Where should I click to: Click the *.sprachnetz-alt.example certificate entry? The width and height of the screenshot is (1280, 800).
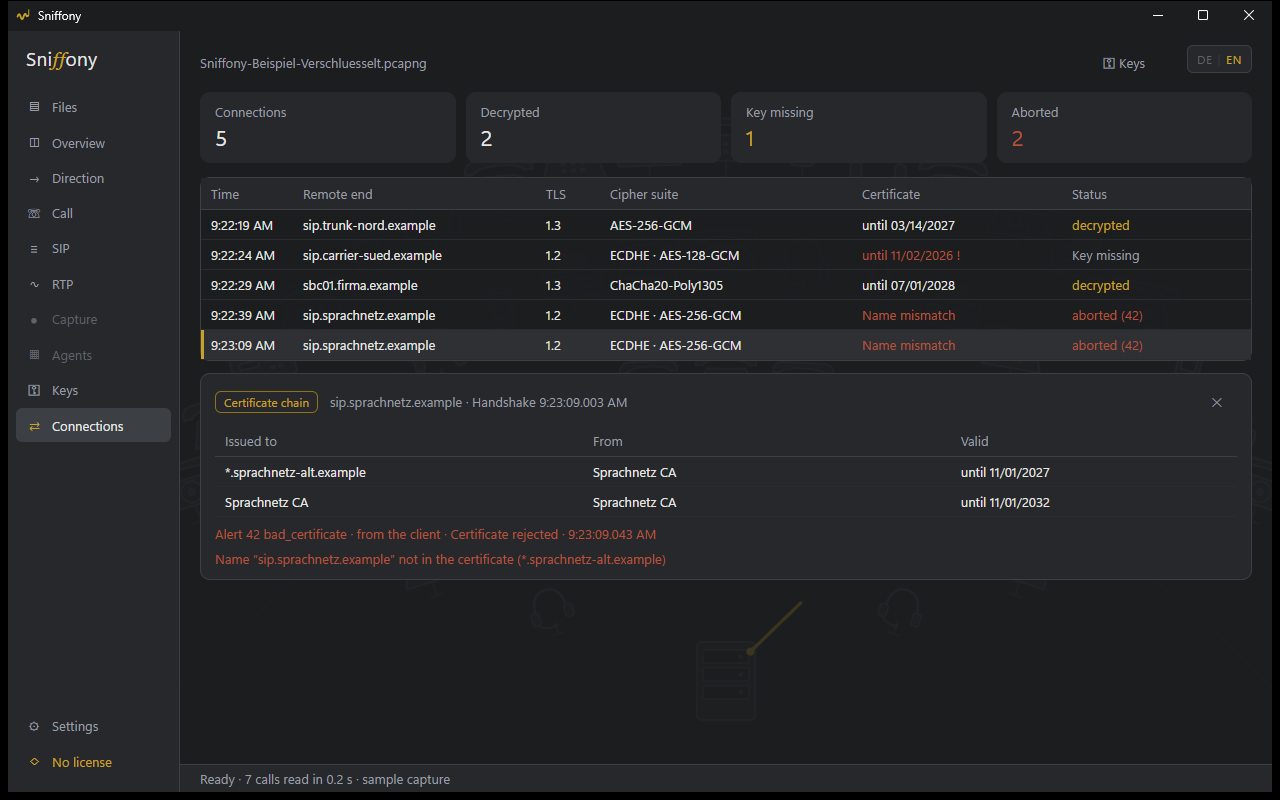coord(726,472)
